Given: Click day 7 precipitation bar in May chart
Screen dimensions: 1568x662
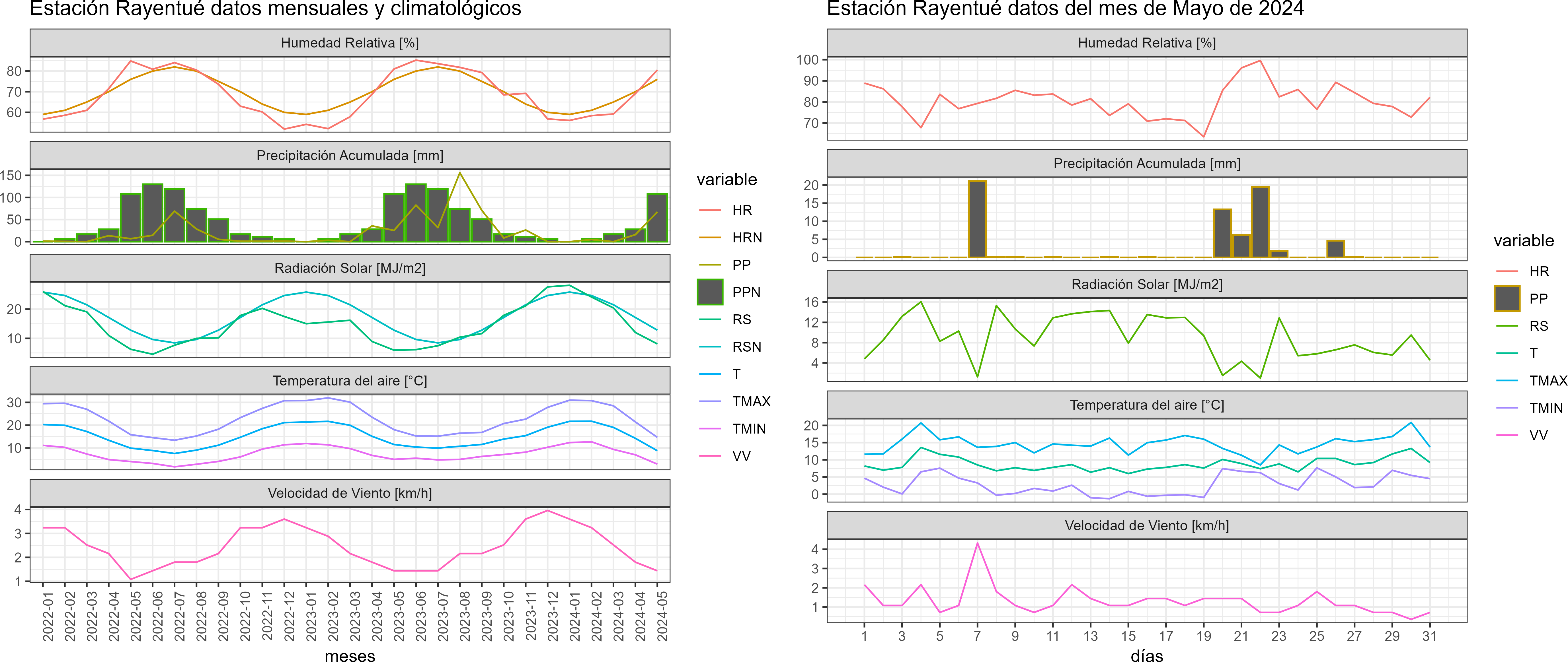Looking at the screenshot, I should pos(978,219).
